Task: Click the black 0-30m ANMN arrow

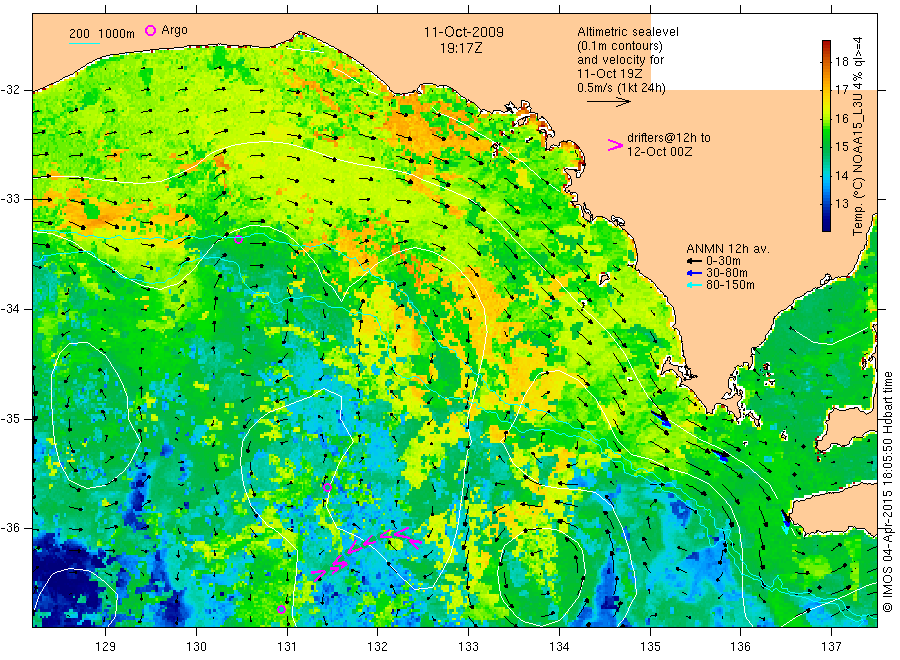Action: (x=692, y=262)
